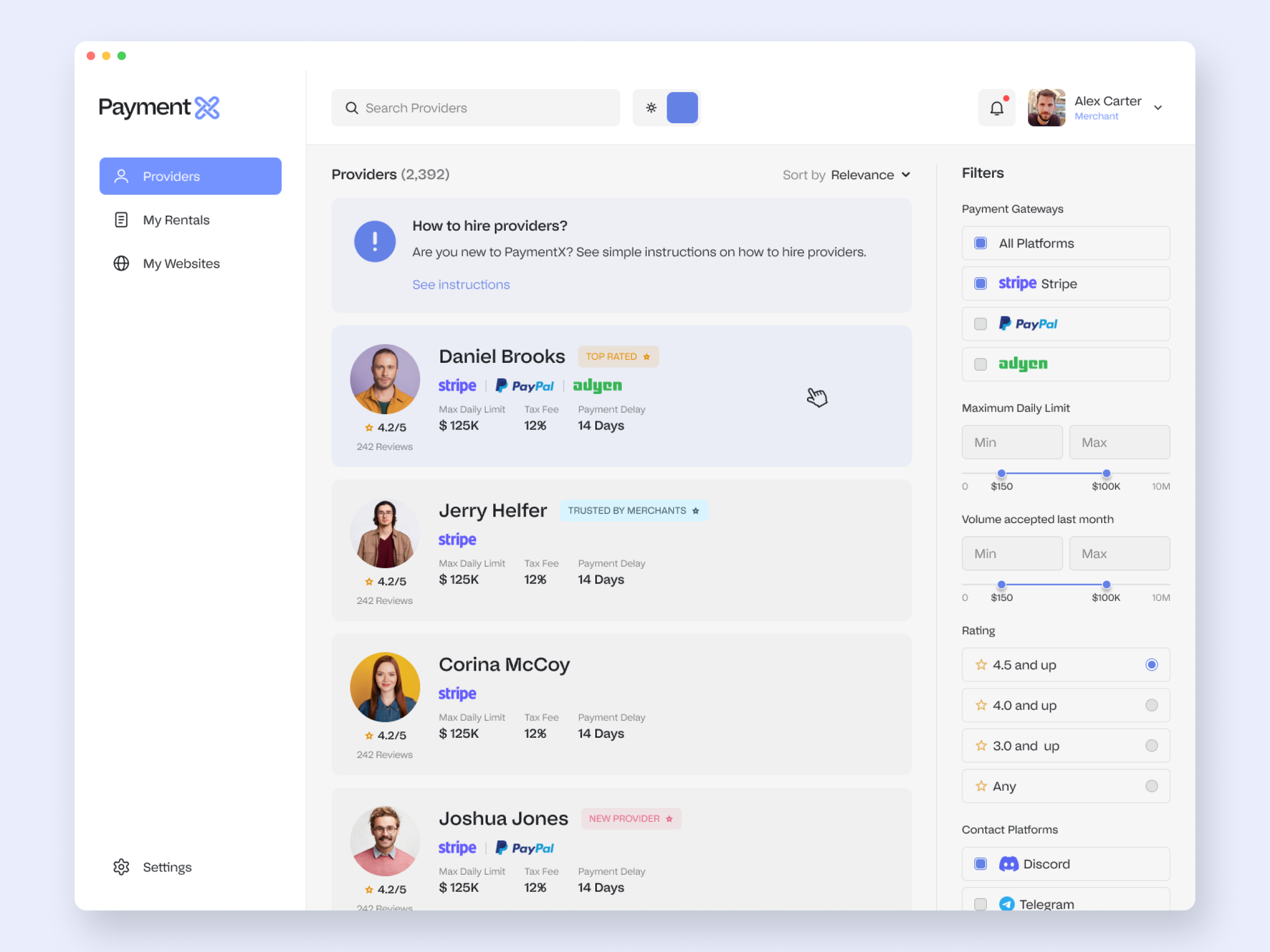
Task: Click Maximum Daily Limit Max field
Action: coord(1120,443)
